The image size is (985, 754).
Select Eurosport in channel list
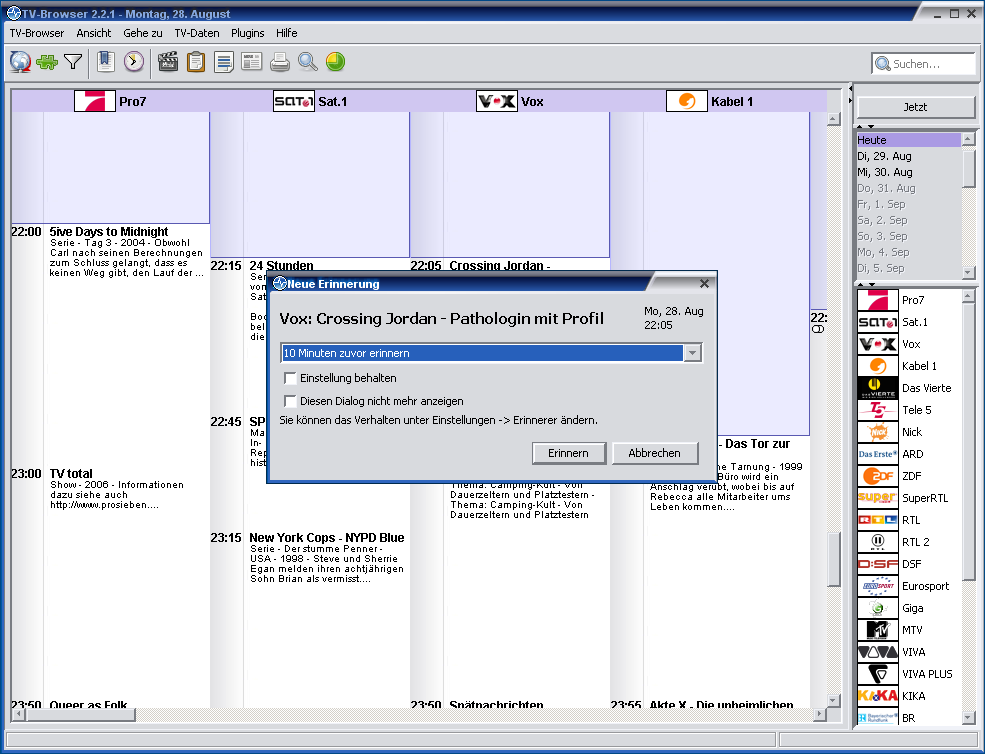pos(909,586)
